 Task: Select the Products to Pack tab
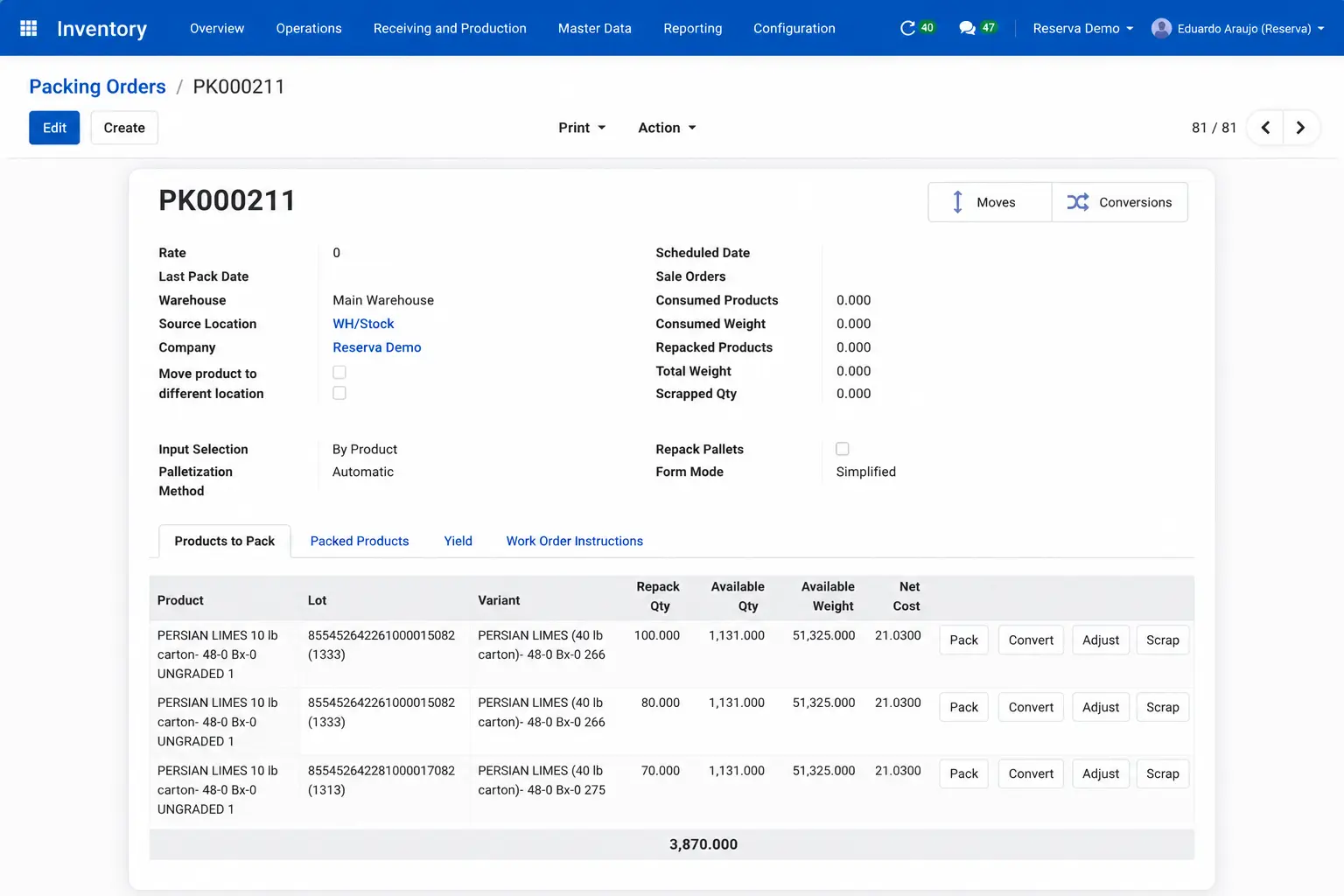pos(225,541)
